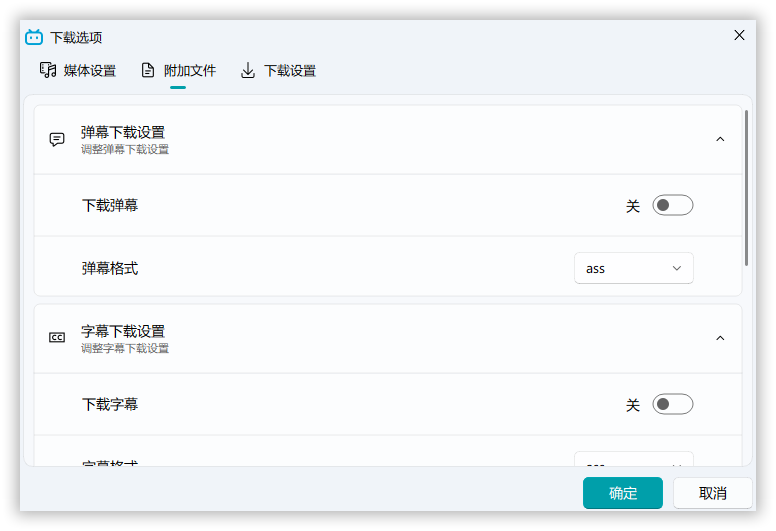Click the 弹幕下载设置 section header title
The height and width of the screenshot is (531, 776).
pyautogui.click(x=123, y=132)
